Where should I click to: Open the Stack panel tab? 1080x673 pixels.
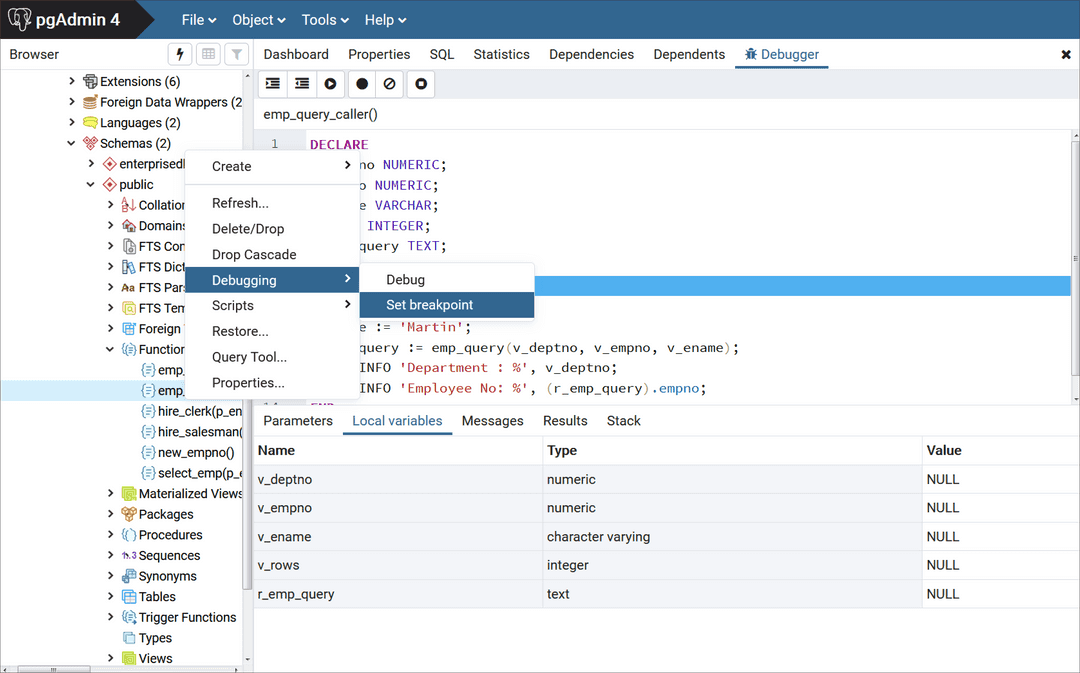(x=623, y=421)
